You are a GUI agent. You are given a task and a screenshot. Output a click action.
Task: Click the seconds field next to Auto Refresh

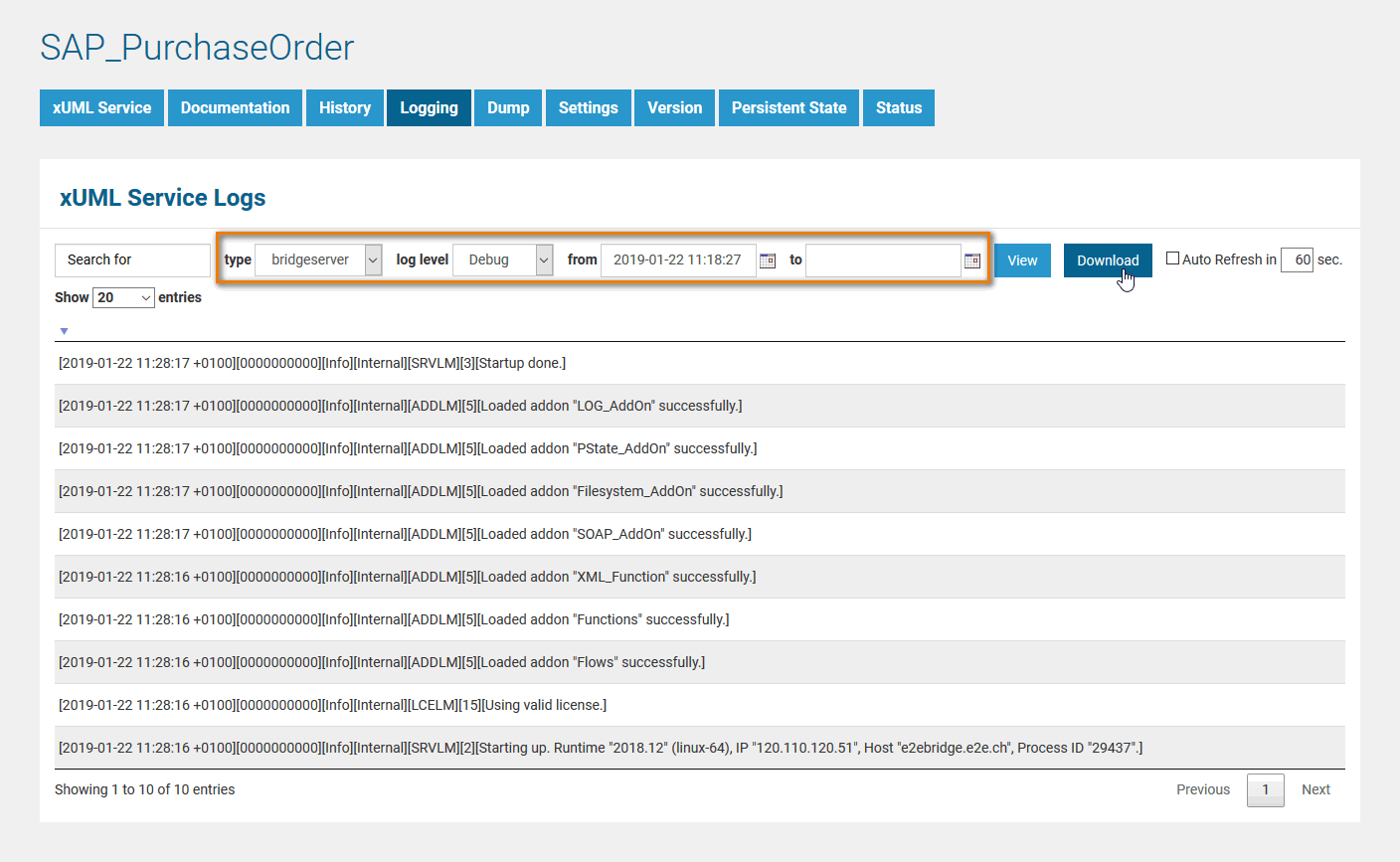1297,259
